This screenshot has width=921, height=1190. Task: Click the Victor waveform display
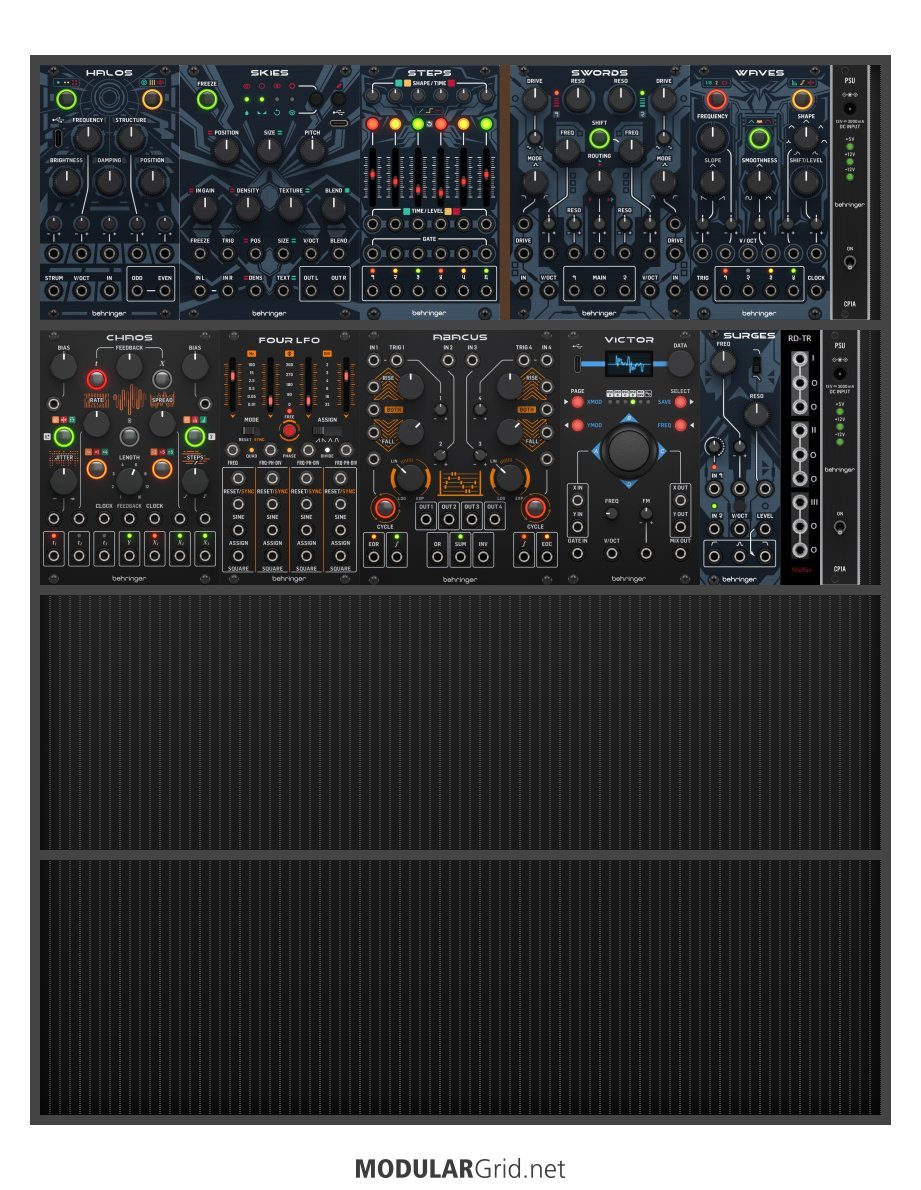click(629, 364)
